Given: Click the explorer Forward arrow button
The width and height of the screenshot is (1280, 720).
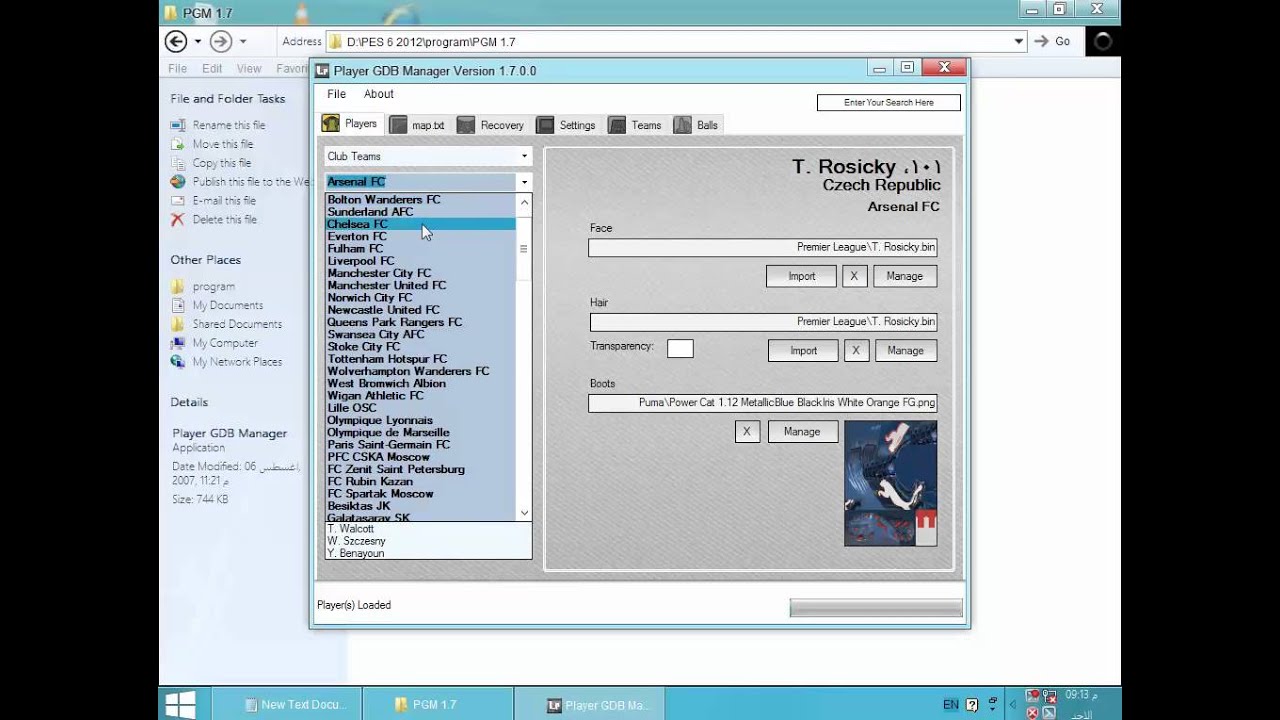Looking at the screenshot, I should click(x=221, y=41).
